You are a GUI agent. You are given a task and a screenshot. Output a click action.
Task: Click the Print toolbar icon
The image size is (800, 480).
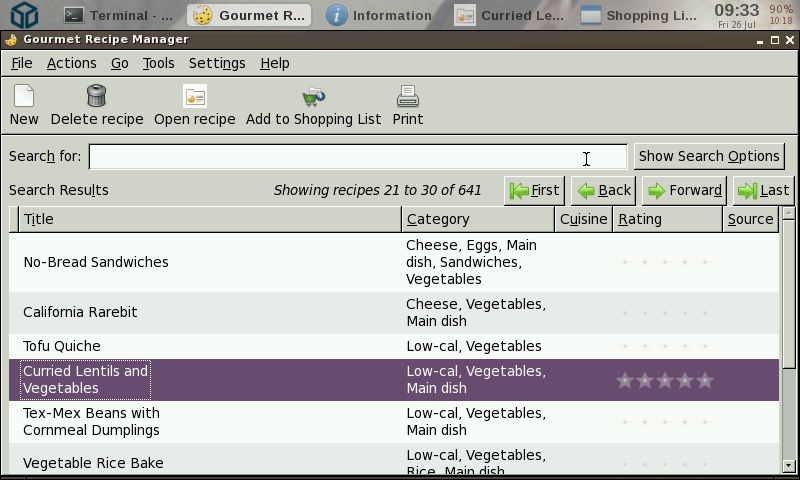(407, 97)
